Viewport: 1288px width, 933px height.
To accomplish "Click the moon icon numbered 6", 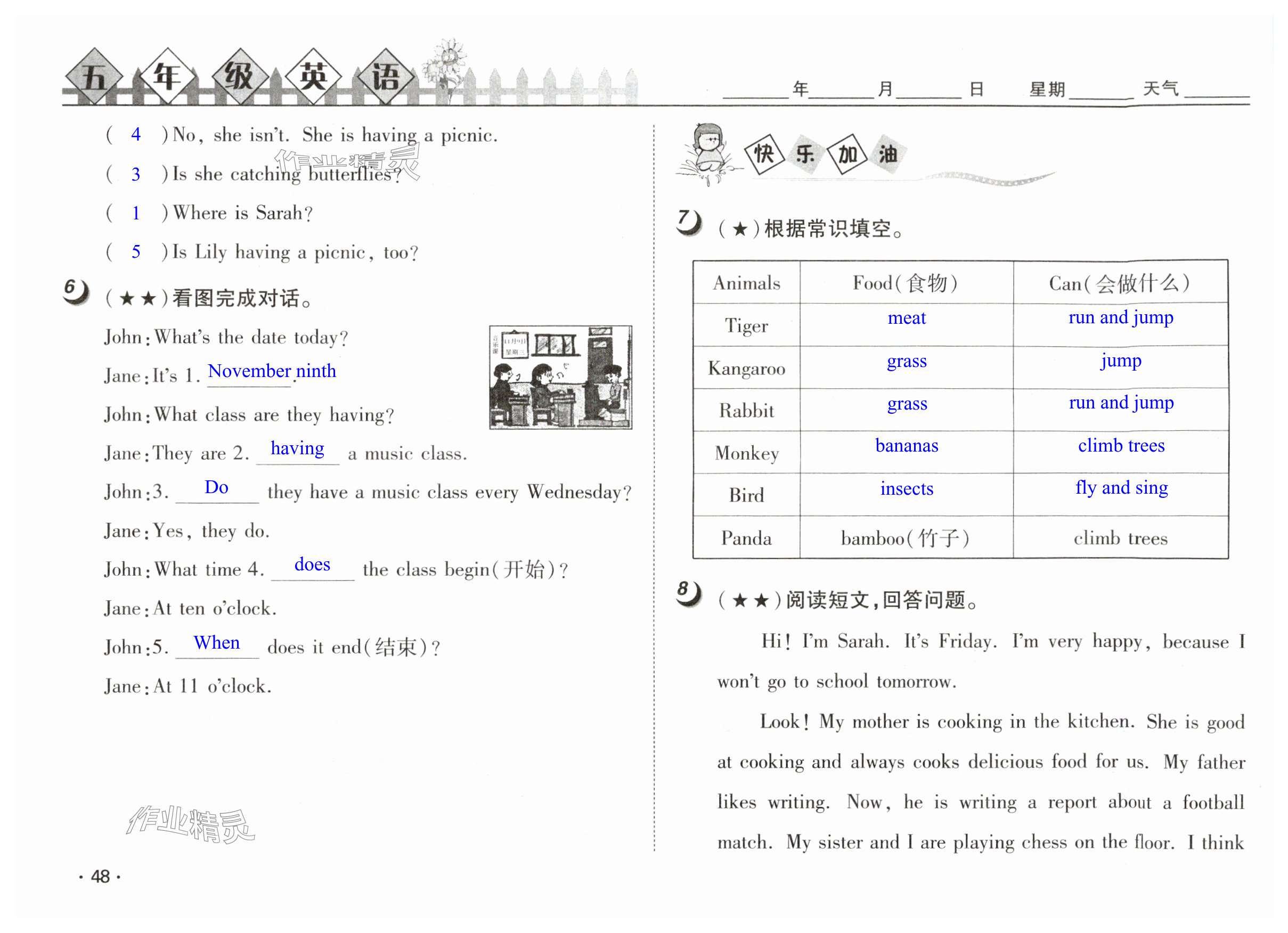I will pyautogui.click(x=76, y=292).
